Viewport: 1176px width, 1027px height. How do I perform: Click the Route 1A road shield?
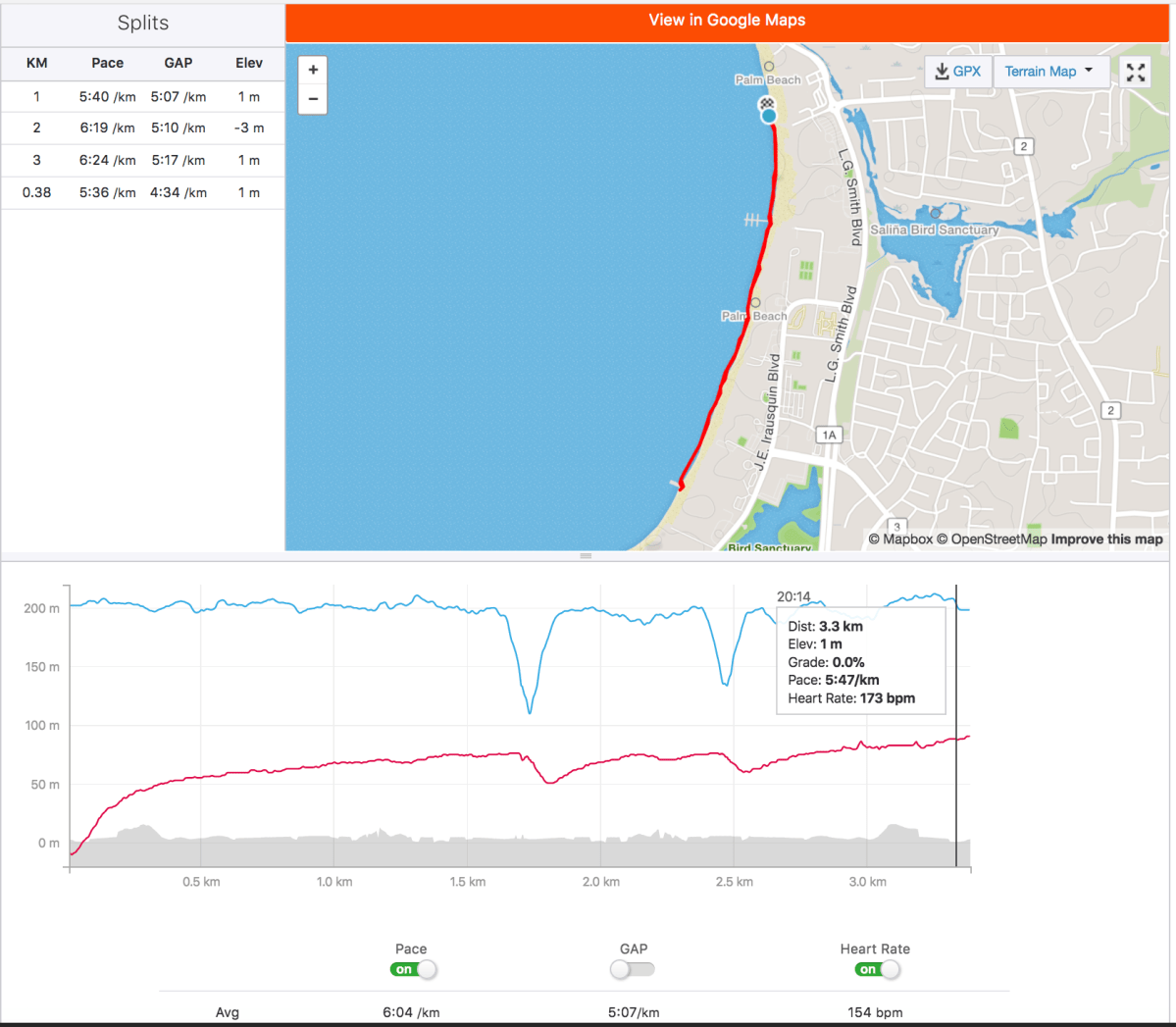(830, 435)
